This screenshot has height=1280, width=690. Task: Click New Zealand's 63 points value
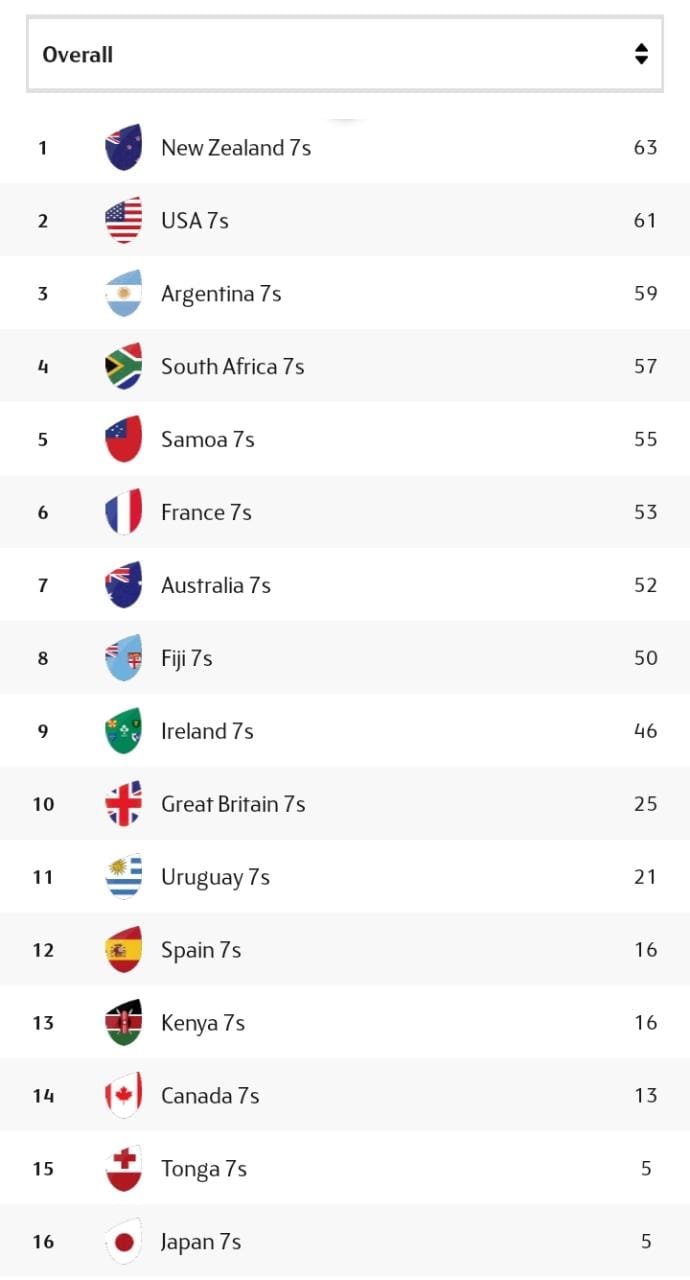(645, 148)
